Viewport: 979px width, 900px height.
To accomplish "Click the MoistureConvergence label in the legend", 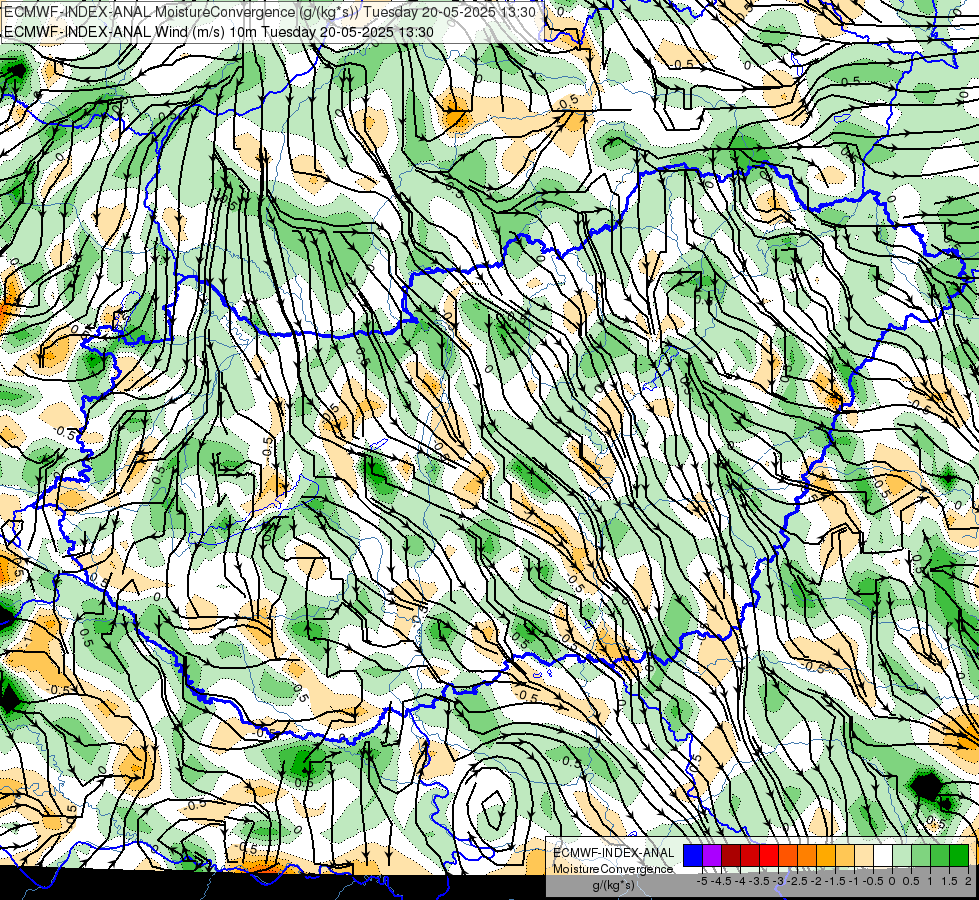I will (x=613, y=869).
